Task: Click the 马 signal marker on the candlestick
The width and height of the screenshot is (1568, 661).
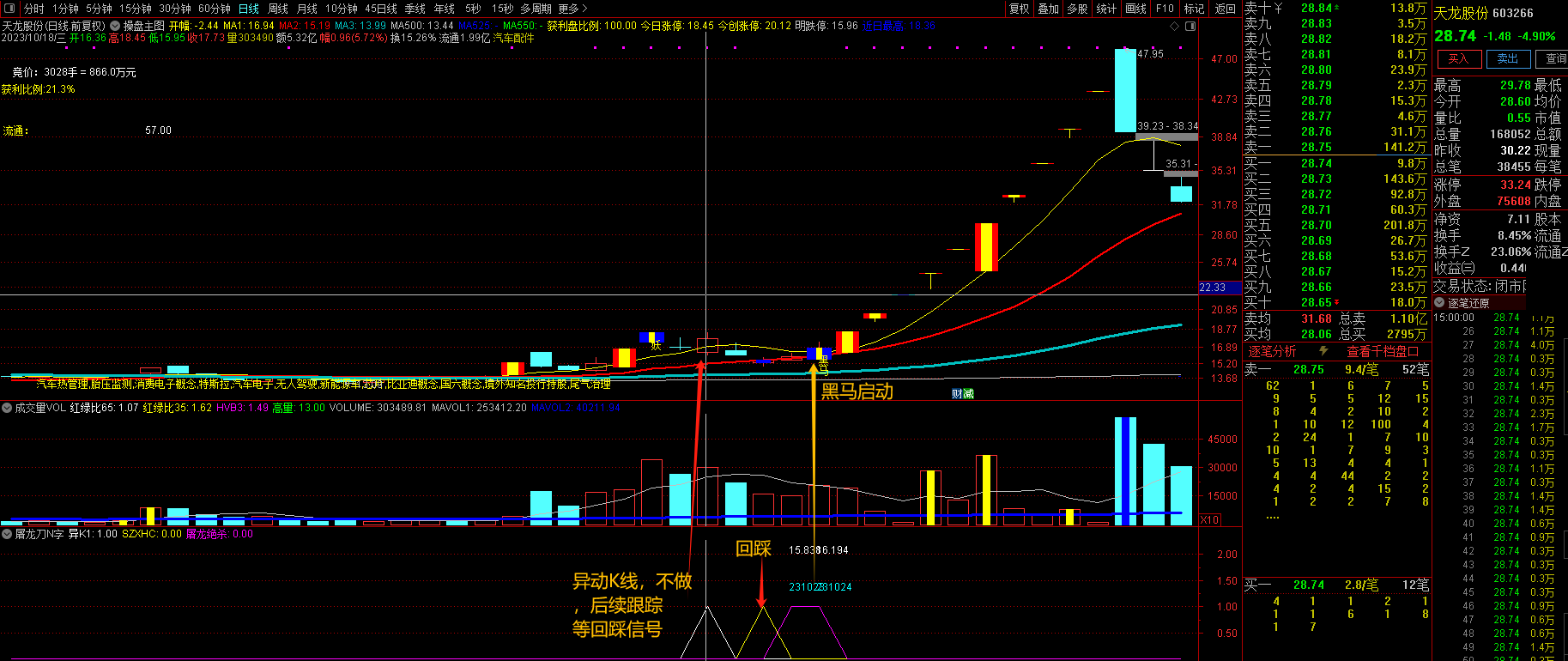Action: pyautogui.click(x=823, y=369)
